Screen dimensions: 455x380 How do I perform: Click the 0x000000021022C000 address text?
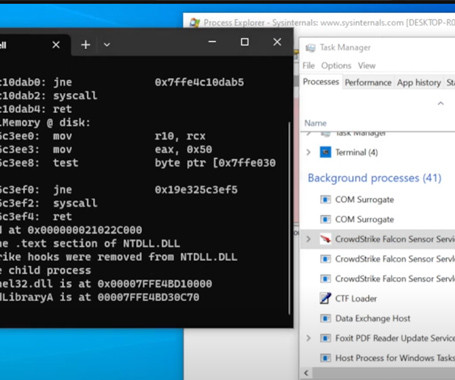(x=85, y=230)
